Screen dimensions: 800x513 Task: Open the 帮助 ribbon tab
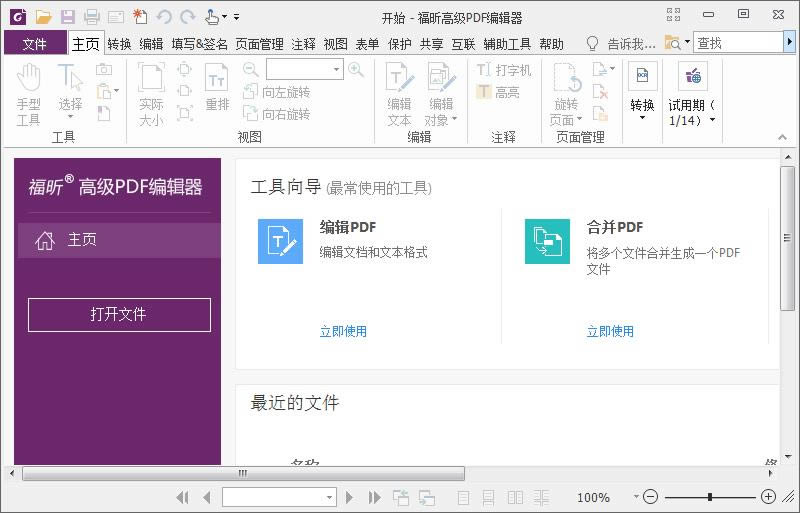552,44
